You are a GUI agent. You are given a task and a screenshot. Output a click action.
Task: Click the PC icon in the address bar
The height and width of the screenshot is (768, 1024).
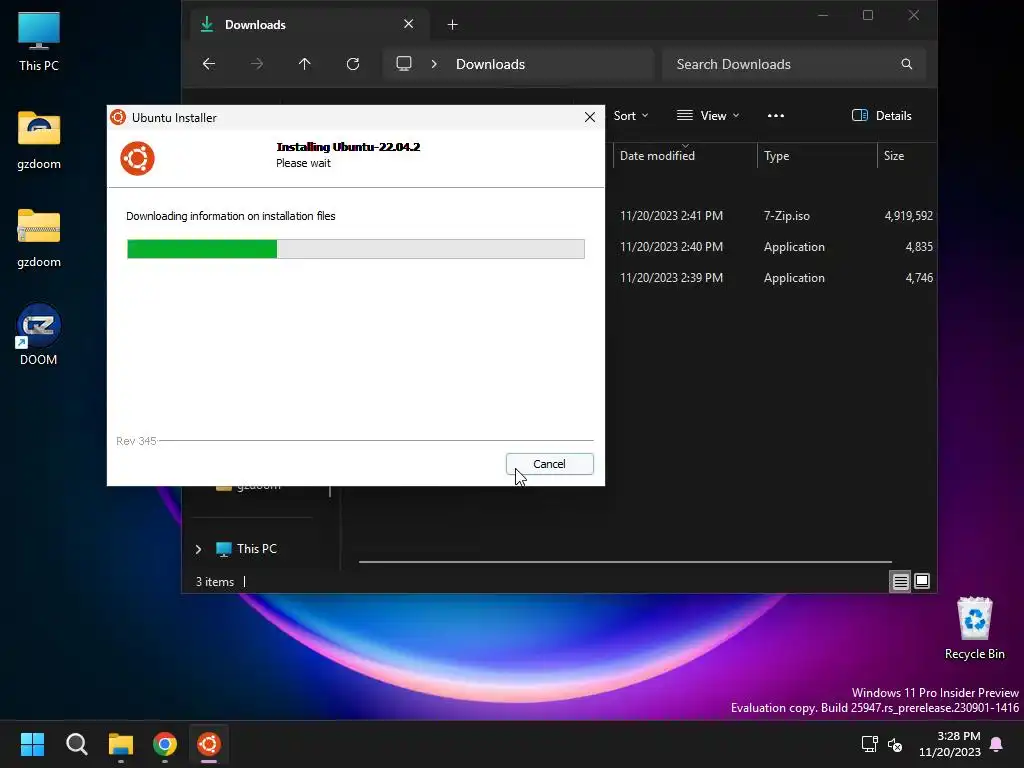click(404, 64)
